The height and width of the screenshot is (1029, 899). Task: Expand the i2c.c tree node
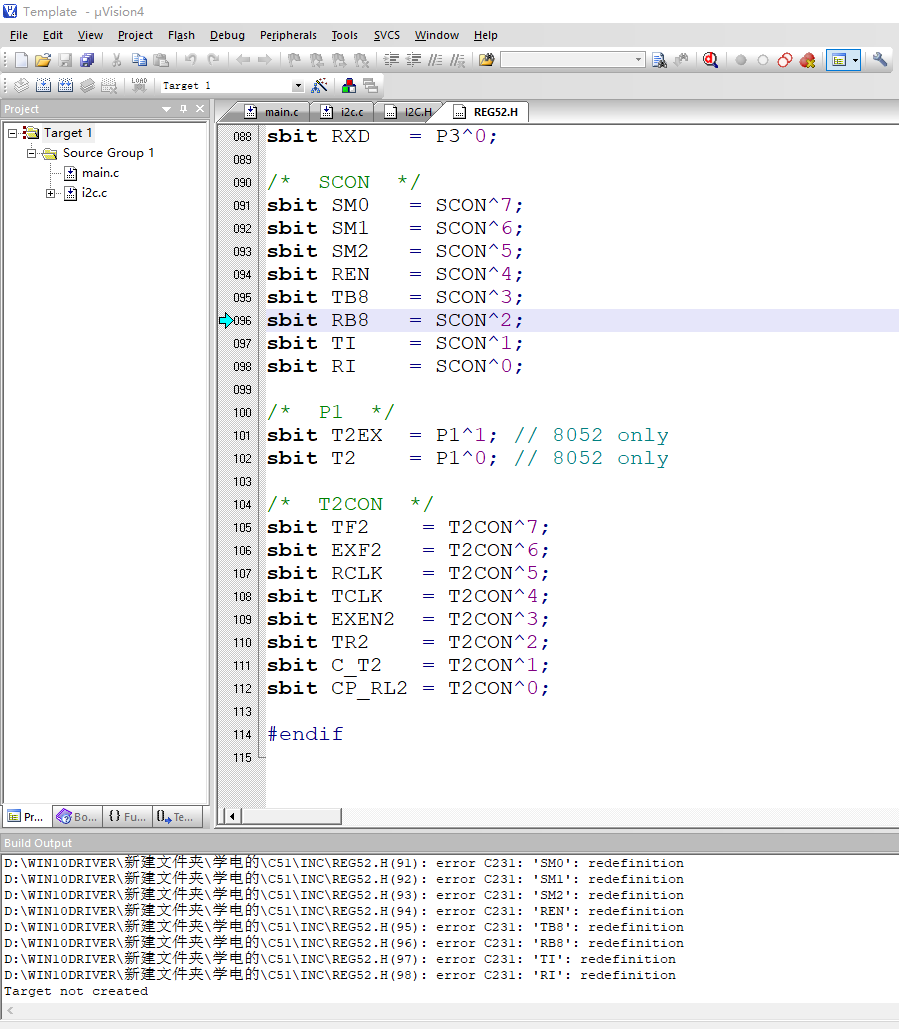point(50,193)
